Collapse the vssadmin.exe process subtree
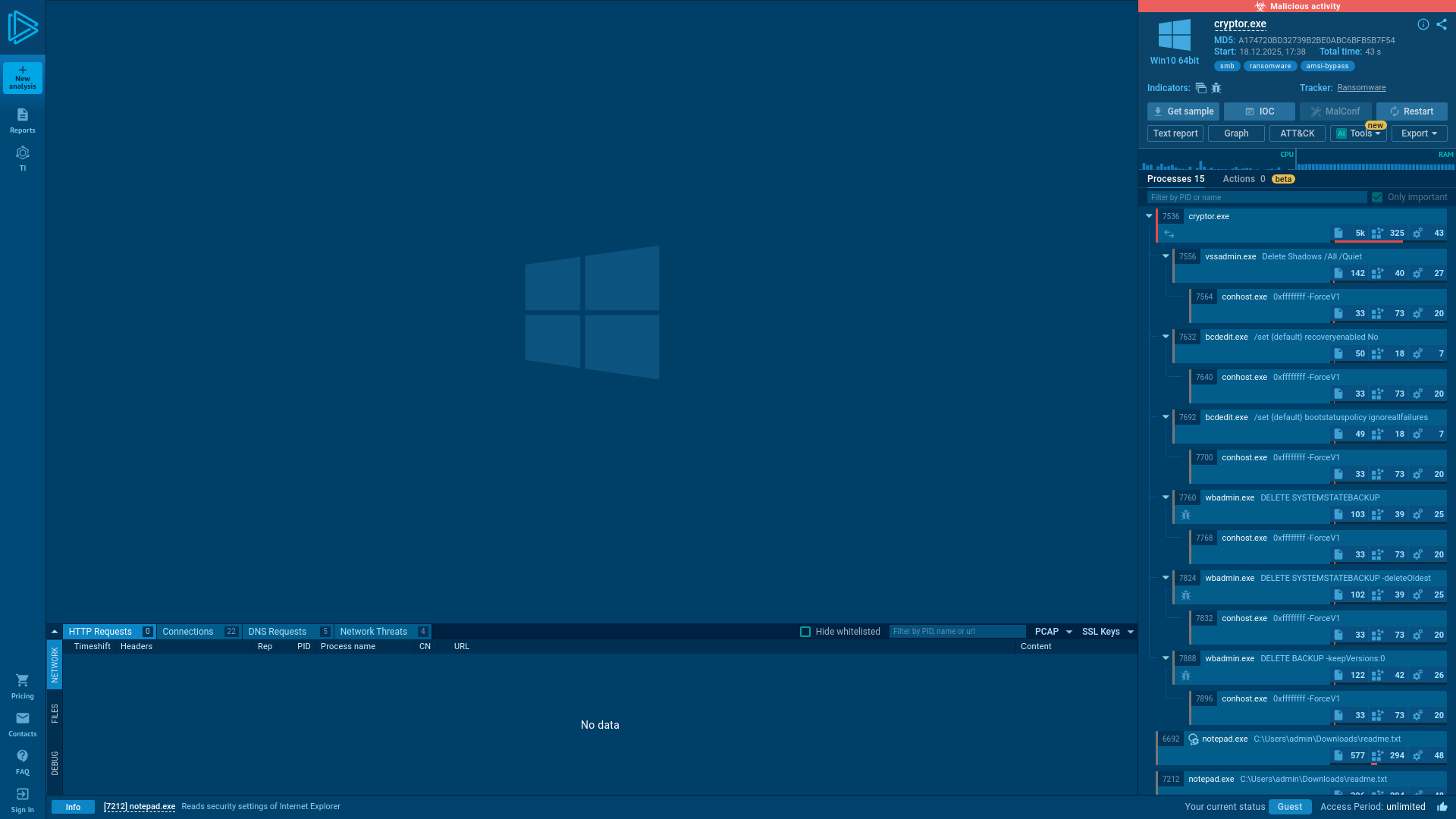 (1166, 256)
